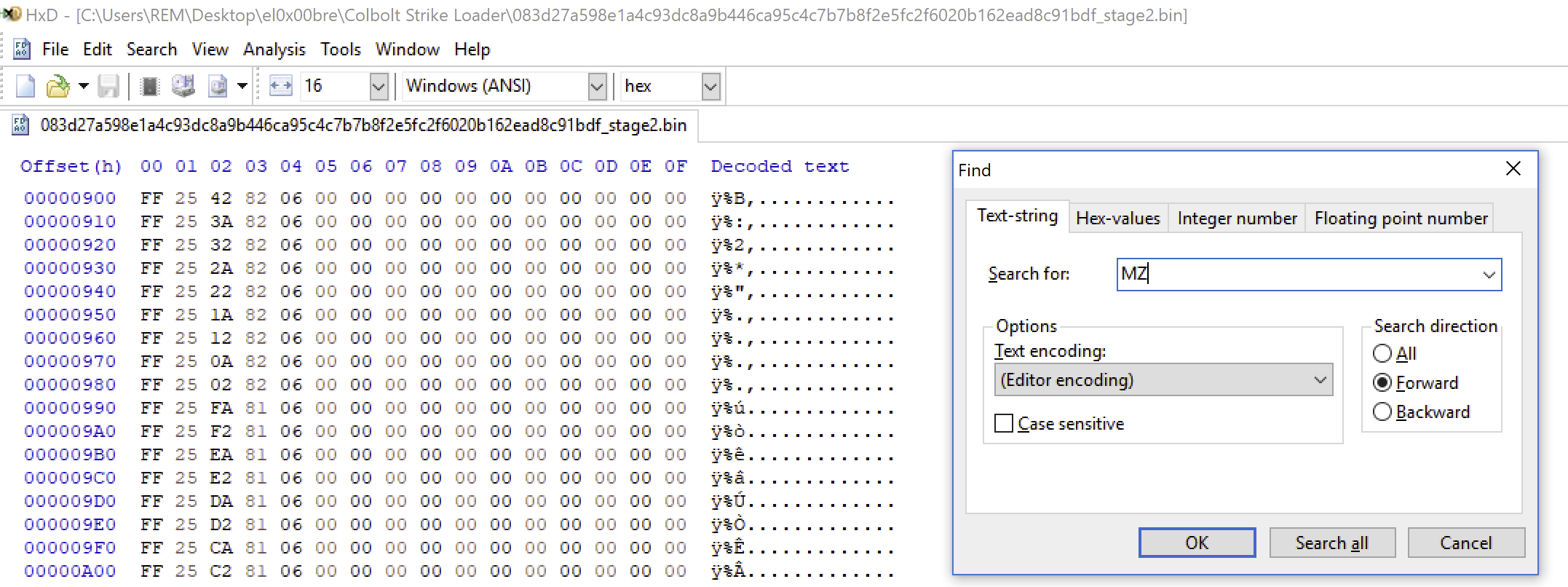Click the Offset(h) column header
Screen dimensions: 1568x587
point(71,167)
